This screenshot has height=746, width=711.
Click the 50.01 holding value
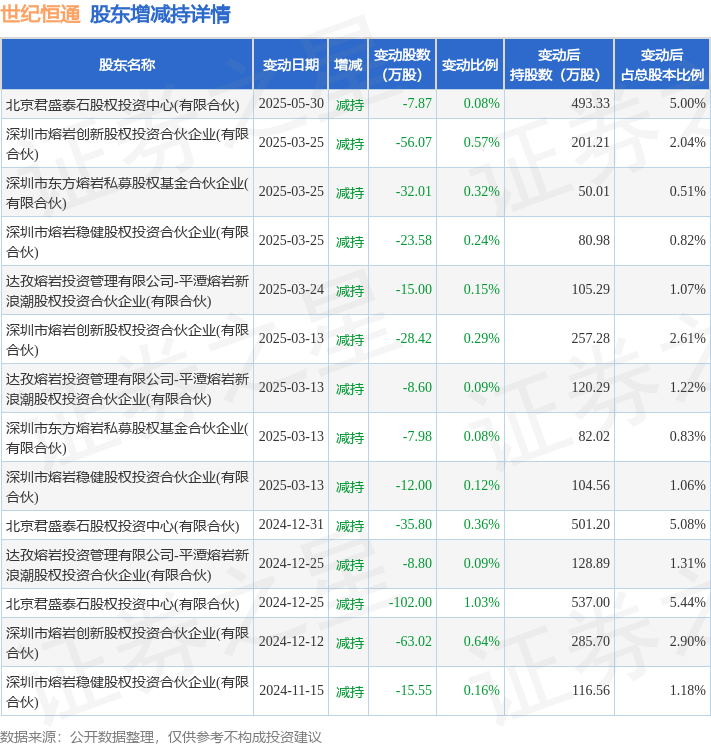point(594,191)
